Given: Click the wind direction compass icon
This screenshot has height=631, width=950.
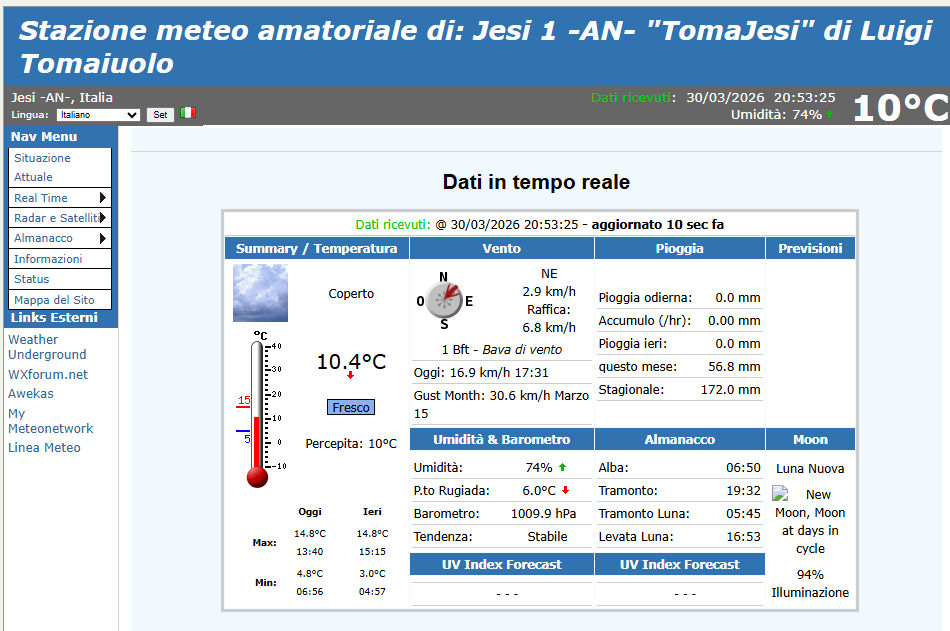Looking at the screenshot, I should [444, 298].
